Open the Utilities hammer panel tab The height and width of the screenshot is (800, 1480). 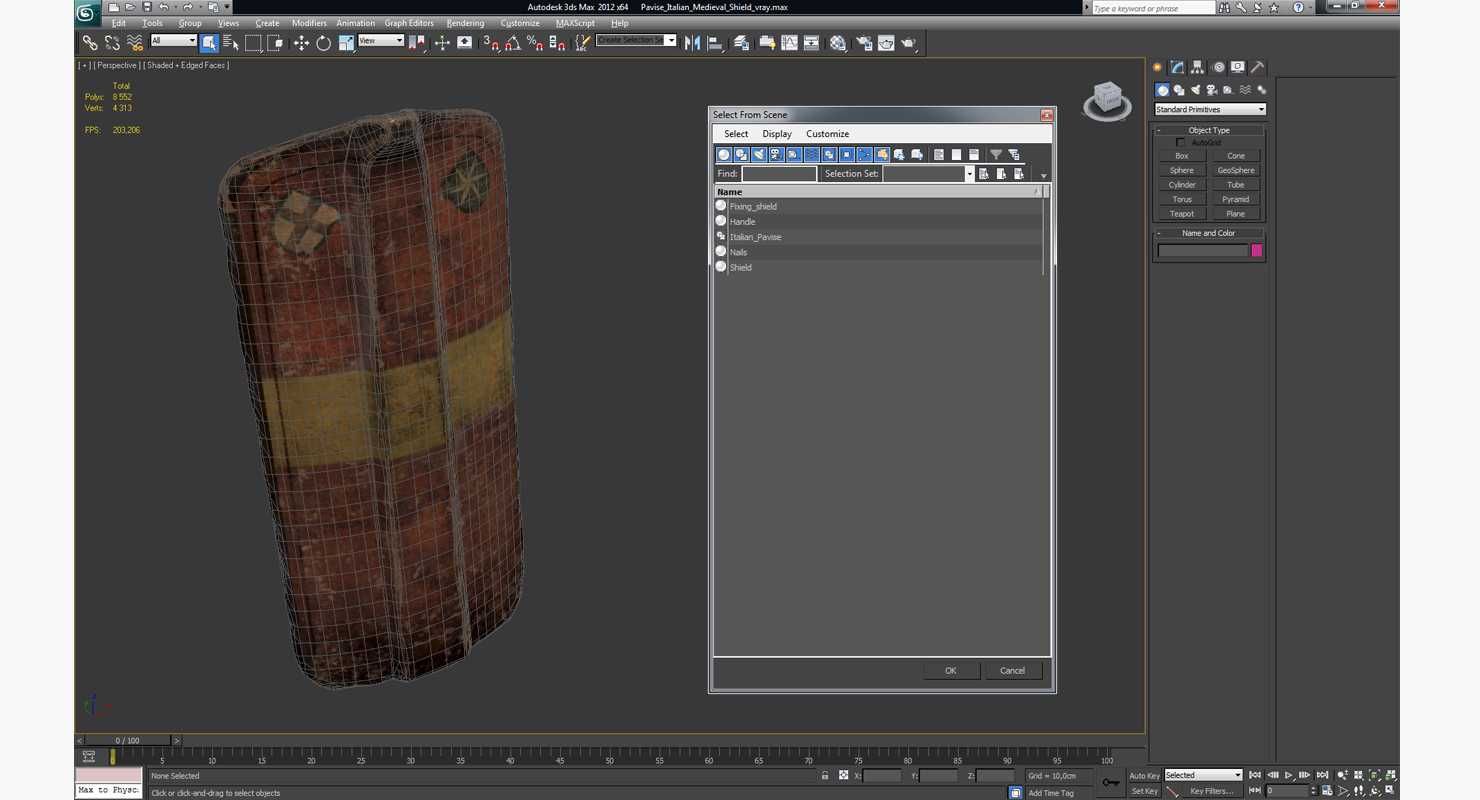(x=1257, y=67)
